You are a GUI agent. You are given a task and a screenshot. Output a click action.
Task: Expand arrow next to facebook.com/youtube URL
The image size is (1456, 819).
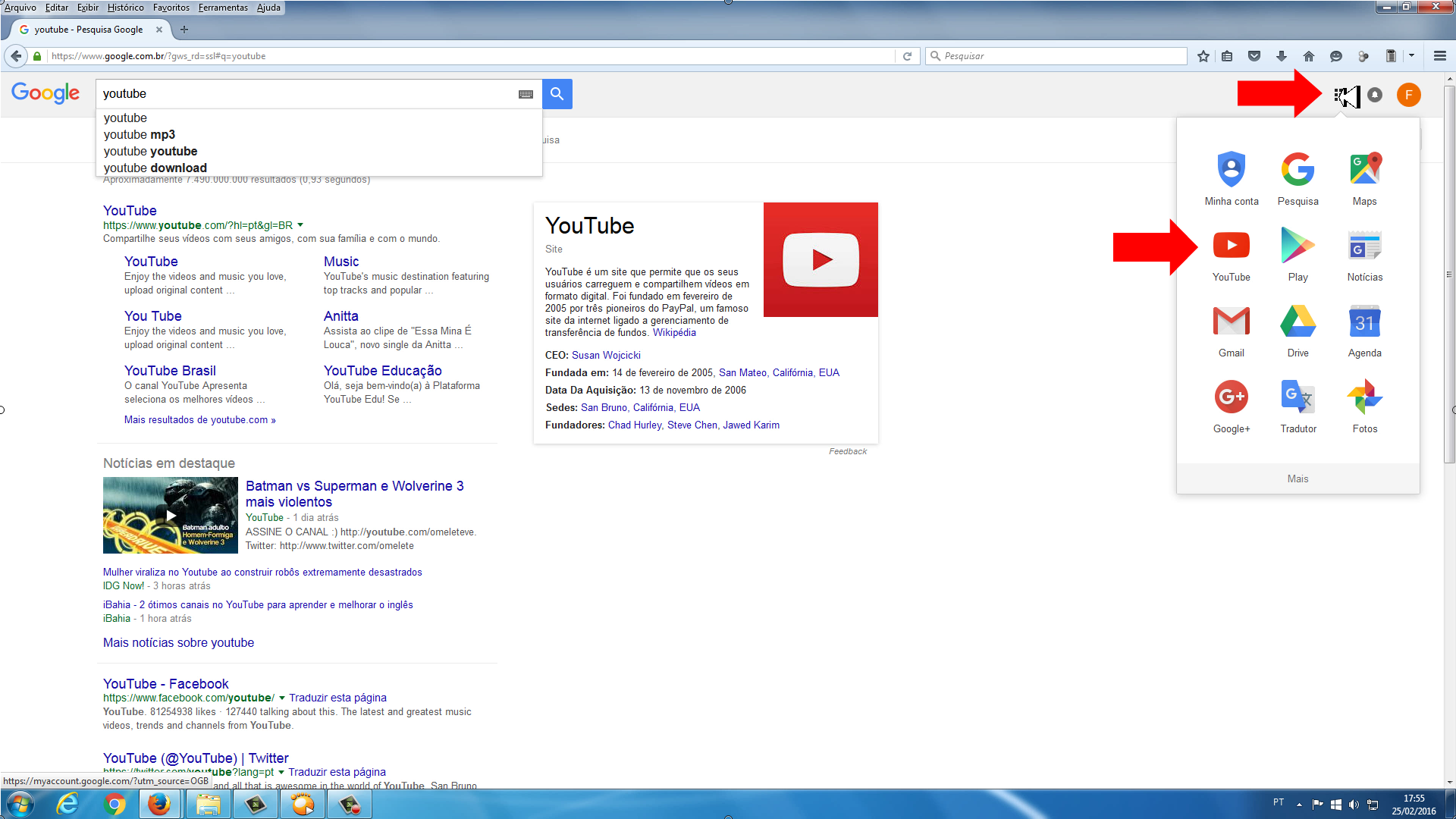pos(282,698)
